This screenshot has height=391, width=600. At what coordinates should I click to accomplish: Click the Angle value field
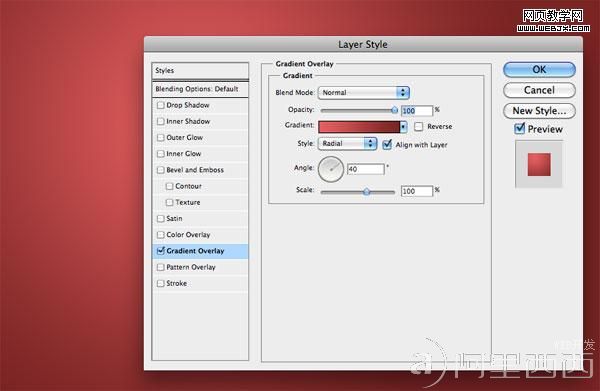(365, 169)
